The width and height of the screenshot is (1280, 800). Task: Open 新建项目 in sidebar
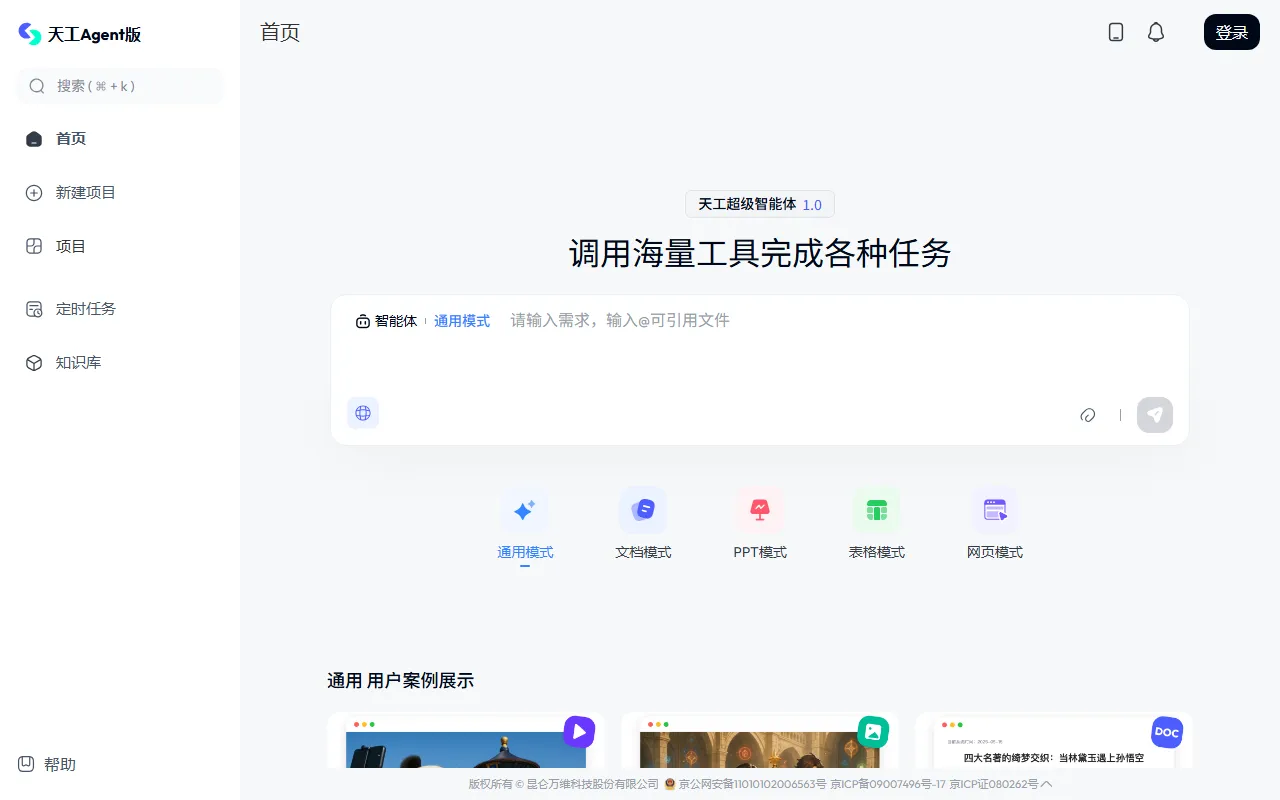pos(85,193)
